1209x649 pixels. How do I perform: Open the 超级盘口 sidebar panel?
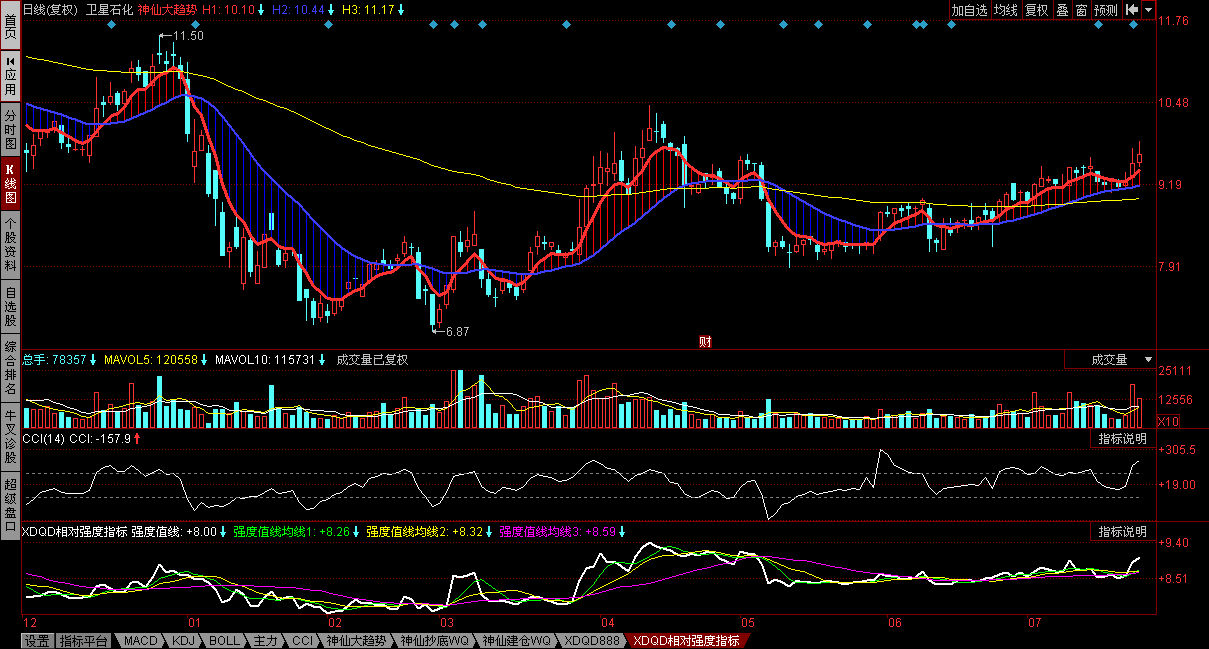pos(10,509)
